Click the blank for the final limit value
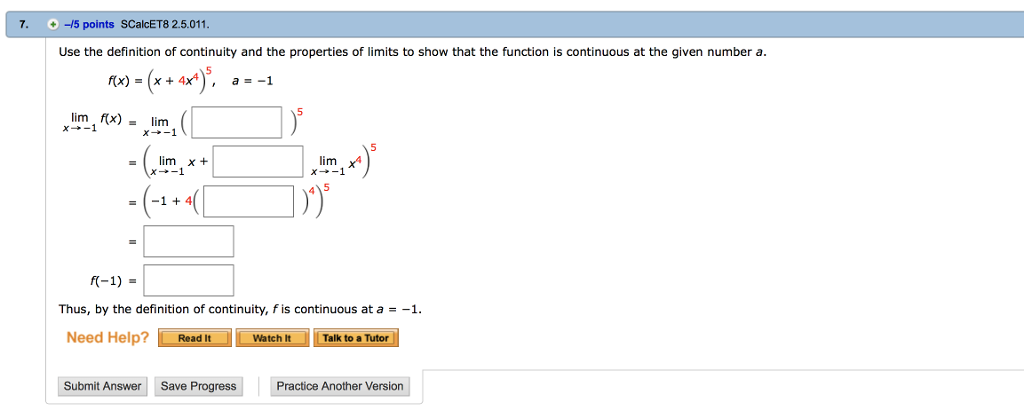Viewport: 1024px width, 418px height. coord(188,241)
